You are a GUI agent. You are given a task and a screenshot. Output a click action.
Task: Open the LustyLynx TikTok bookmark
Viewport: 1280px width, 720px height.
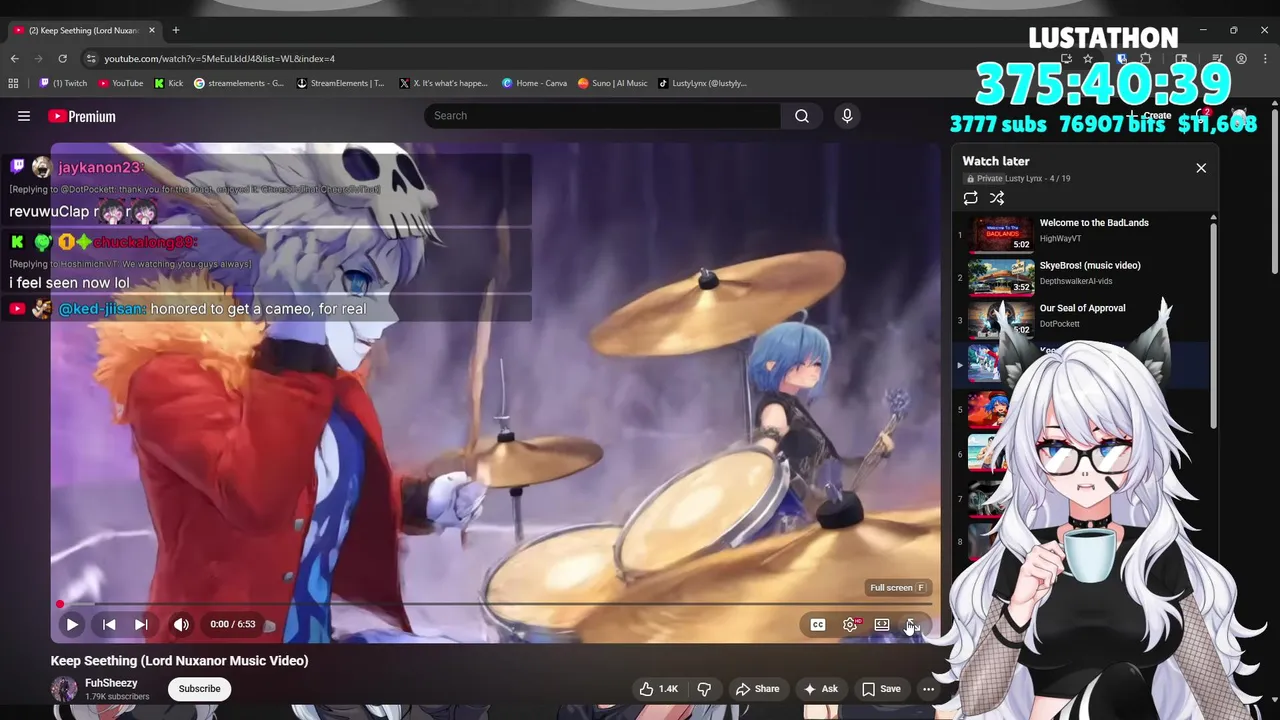[702, 83]
